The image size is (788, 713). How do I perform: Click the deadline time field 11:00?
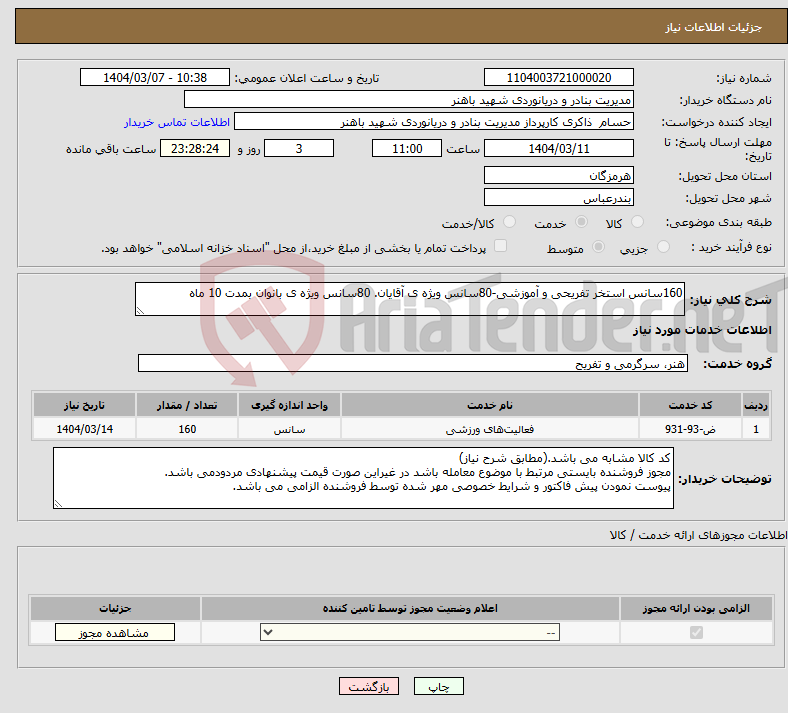click(407, 148)
